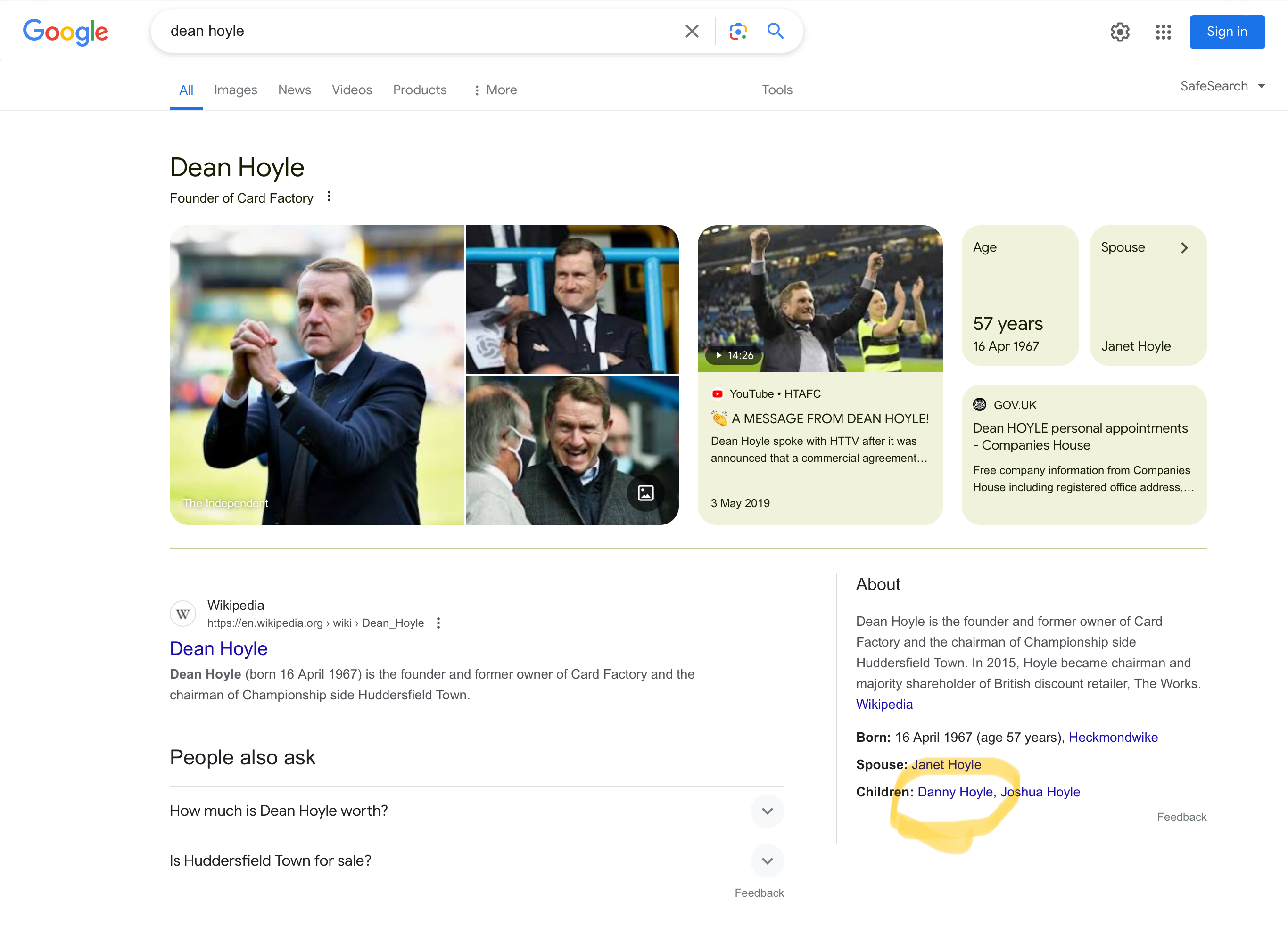The image size is (1288, 926).
Task: Switch to the Products tab
Action: click(x=420, y=90)
